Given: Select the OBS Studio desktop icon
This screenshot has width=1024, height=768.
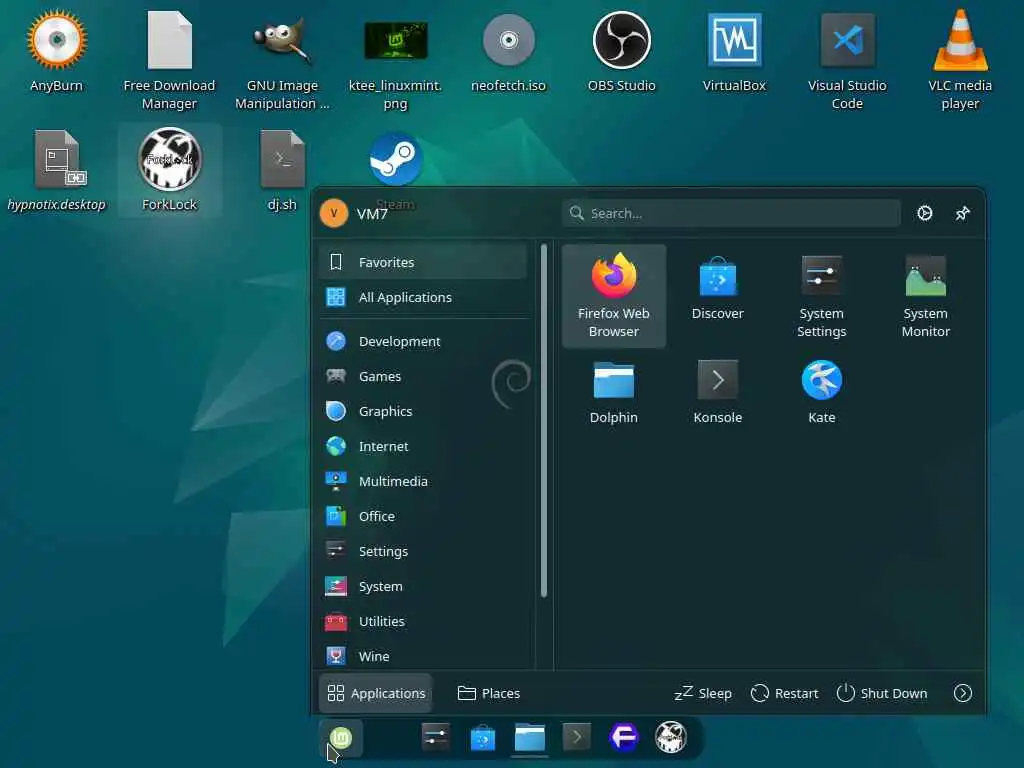Looking at the screenshot, I should 621,40.
